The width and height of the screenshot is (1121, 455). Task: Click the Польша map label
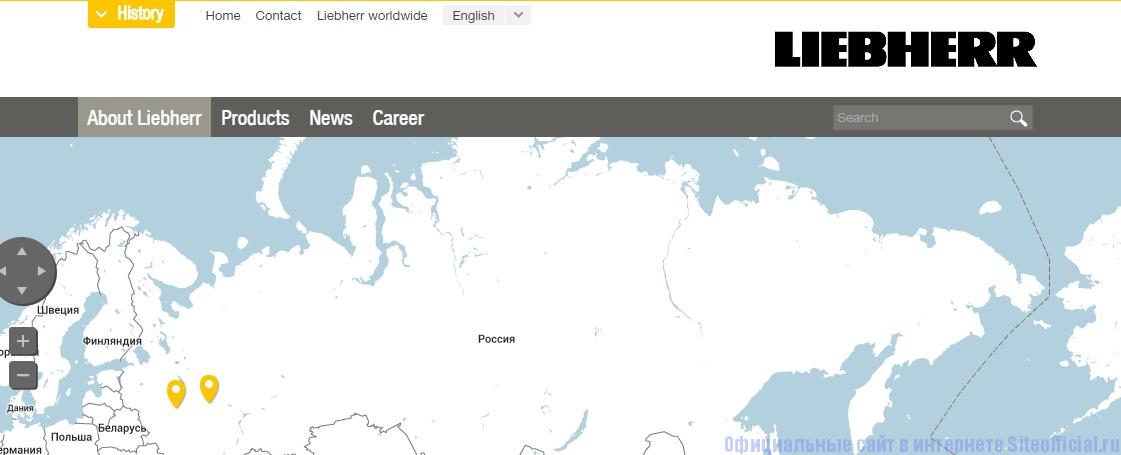[x=71, y=436]
